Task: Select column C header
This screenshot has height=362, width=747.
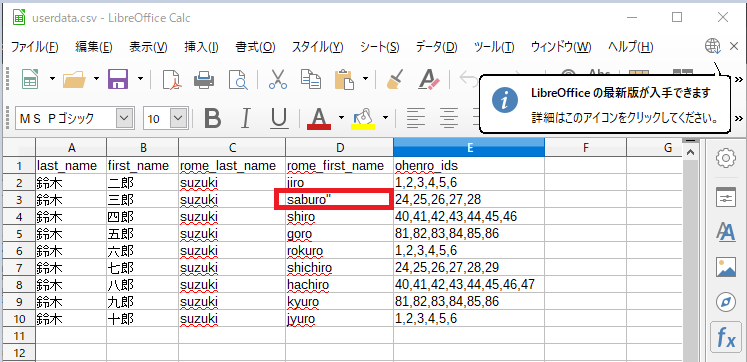Action: pos(232,148)
